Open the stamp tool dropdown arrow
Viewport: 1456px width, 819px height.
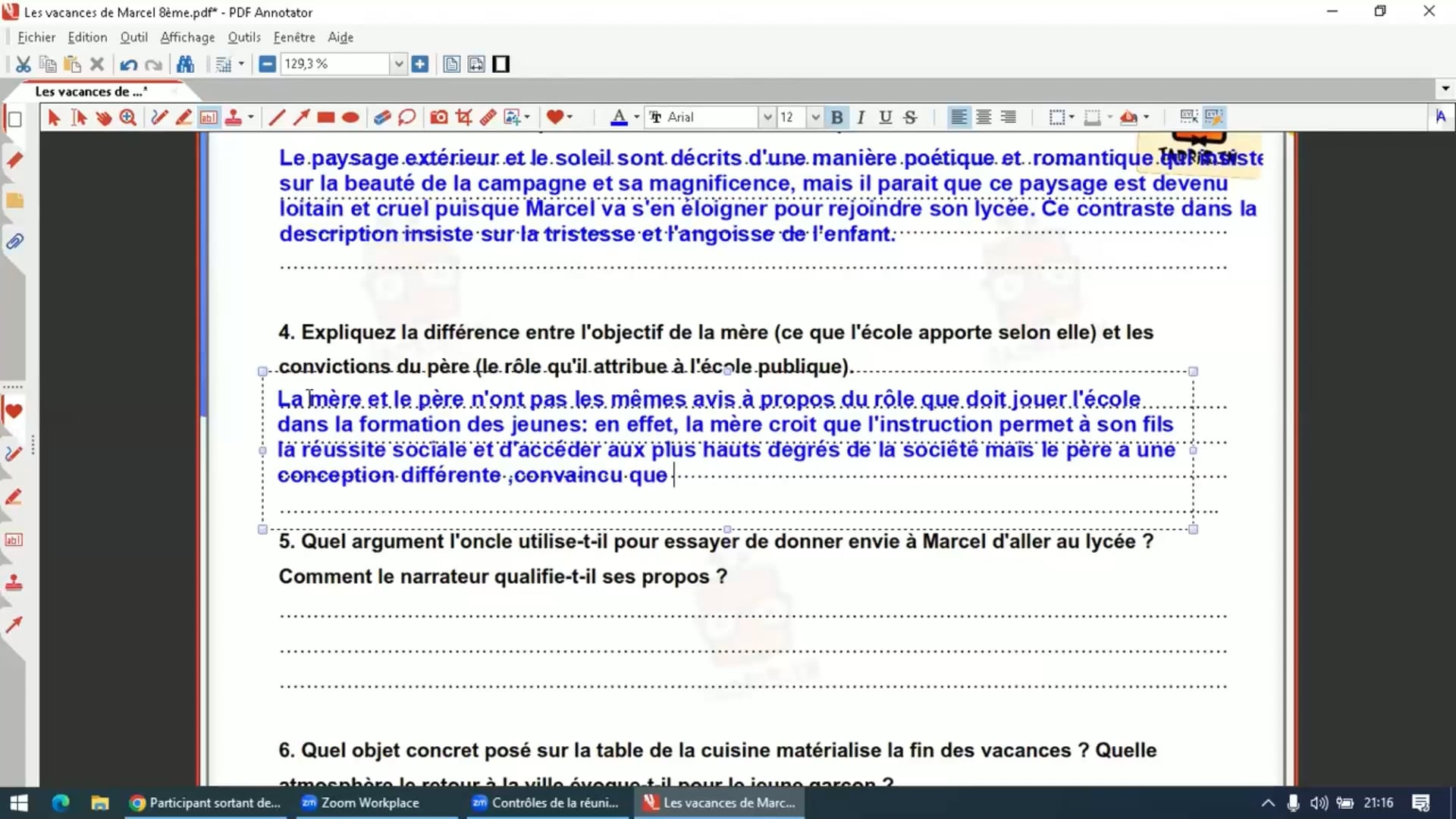tap(251, 118)
